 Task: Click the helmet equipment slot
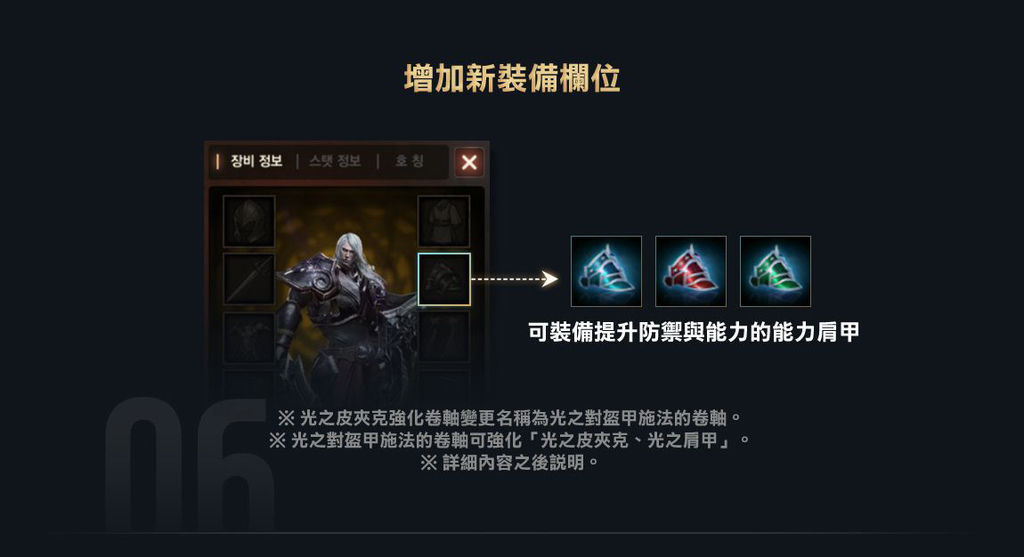point(249,221)
